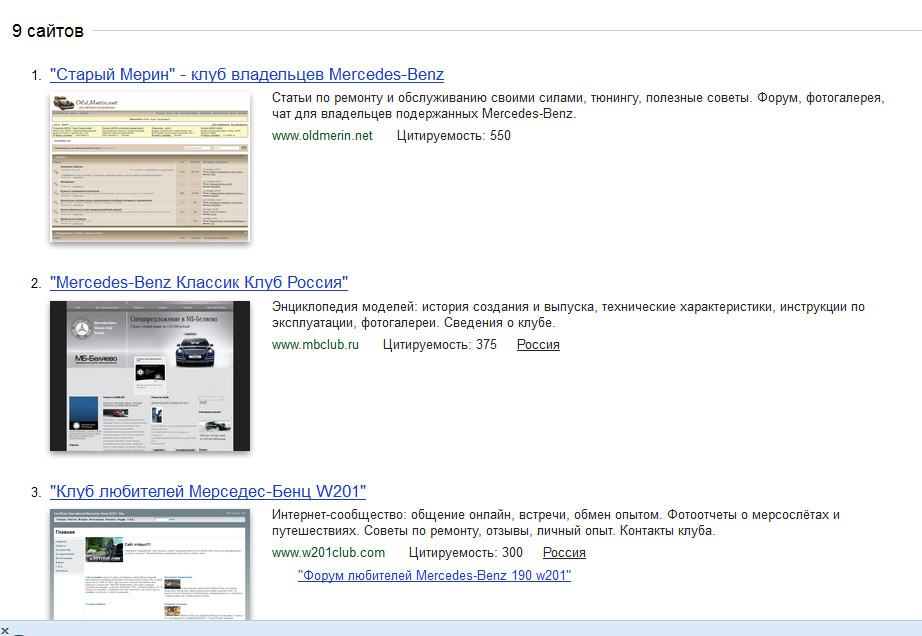Click the oldmerin.net site preview thumbnail
The image size is (922, 636).
pyautogui.click(x=149, y=166)
